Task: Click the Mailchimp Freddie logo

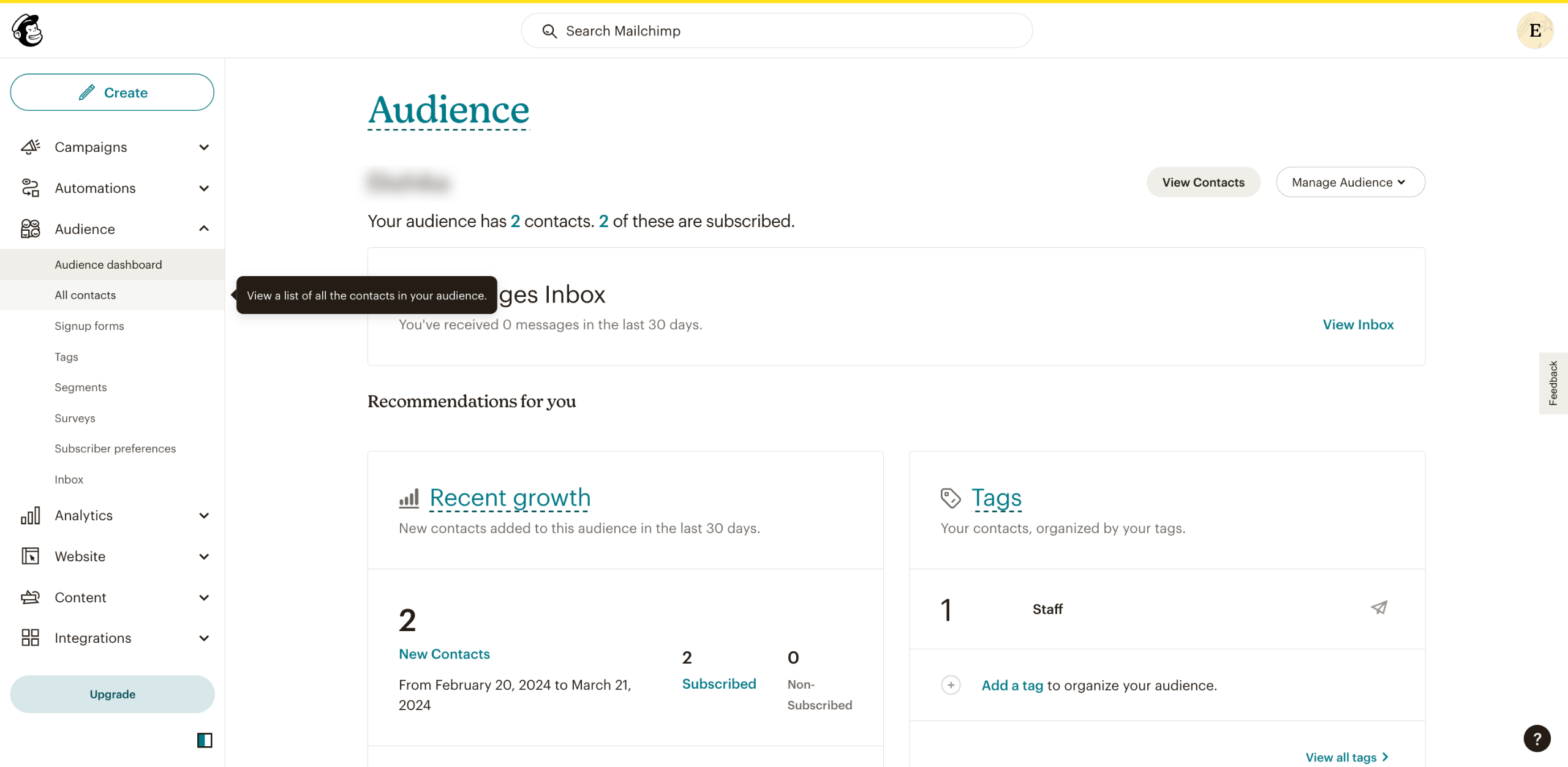Action: click(28, 30)
